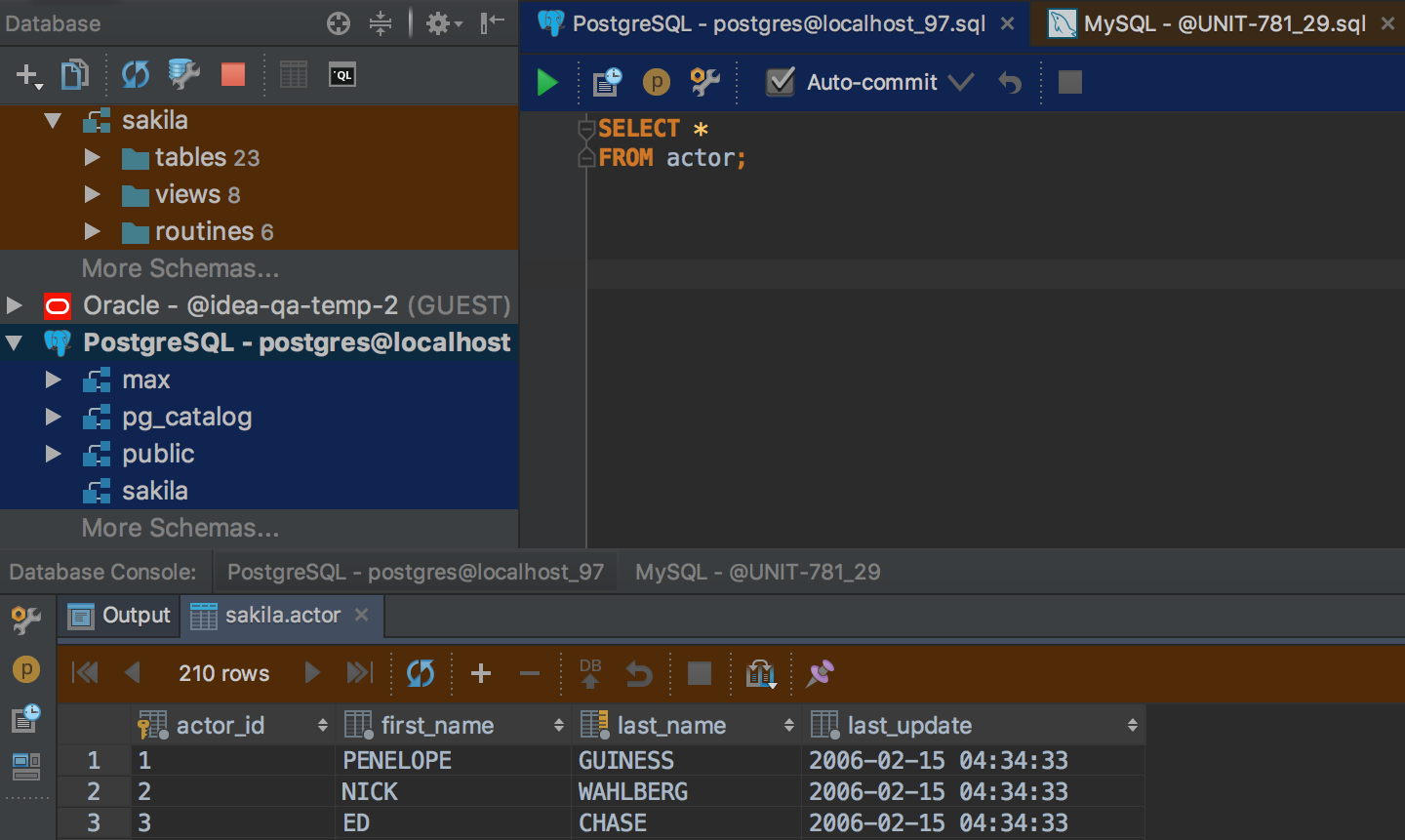Image resolution: width=1405 pixels, height=840 pixels.
Task: Revert changes in result toolbar
Action: coord(639,672)
